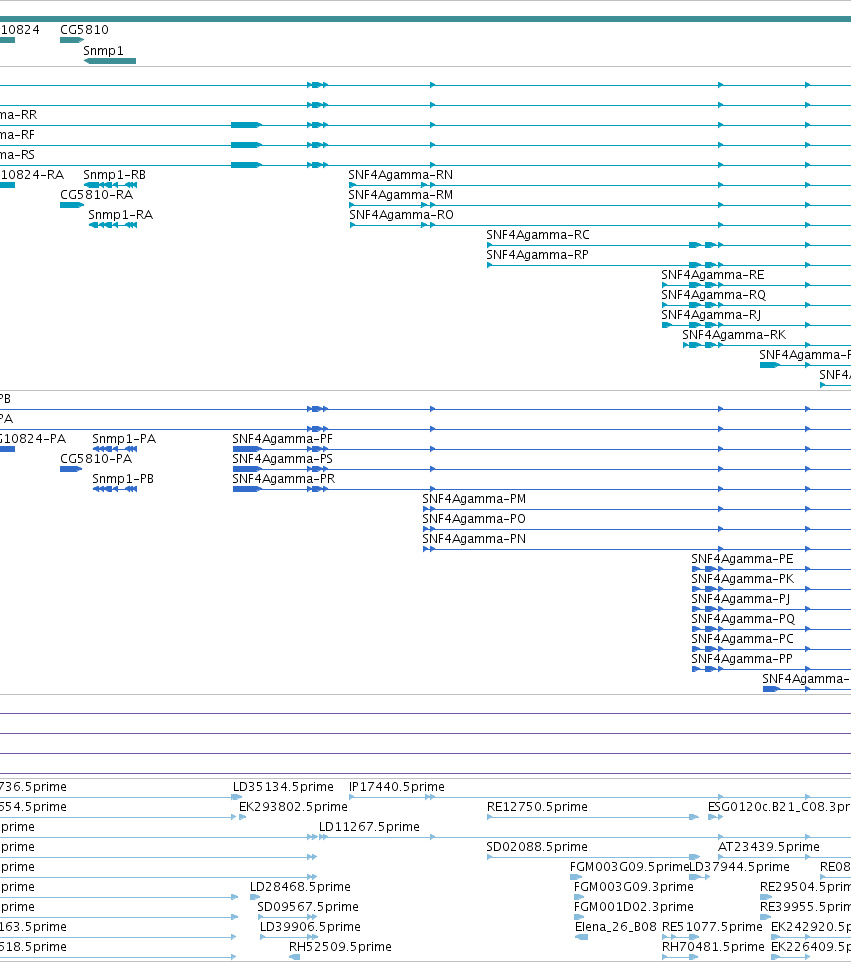The image size is (851, 962).
Task: Click EST RH52509.5prime
Action: [x=340, y=947]
